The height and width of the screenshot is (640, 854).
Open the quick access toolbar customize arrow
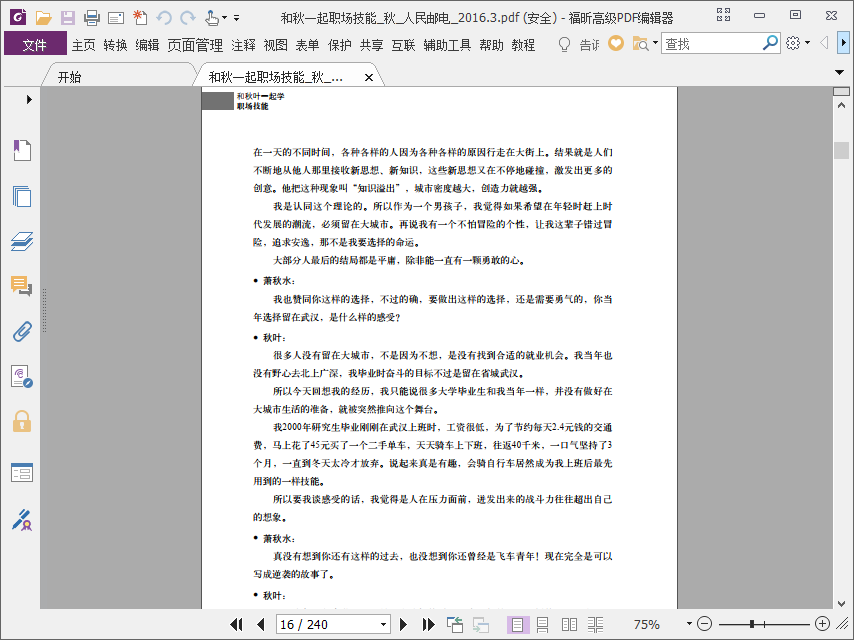(x=236, y=18)
